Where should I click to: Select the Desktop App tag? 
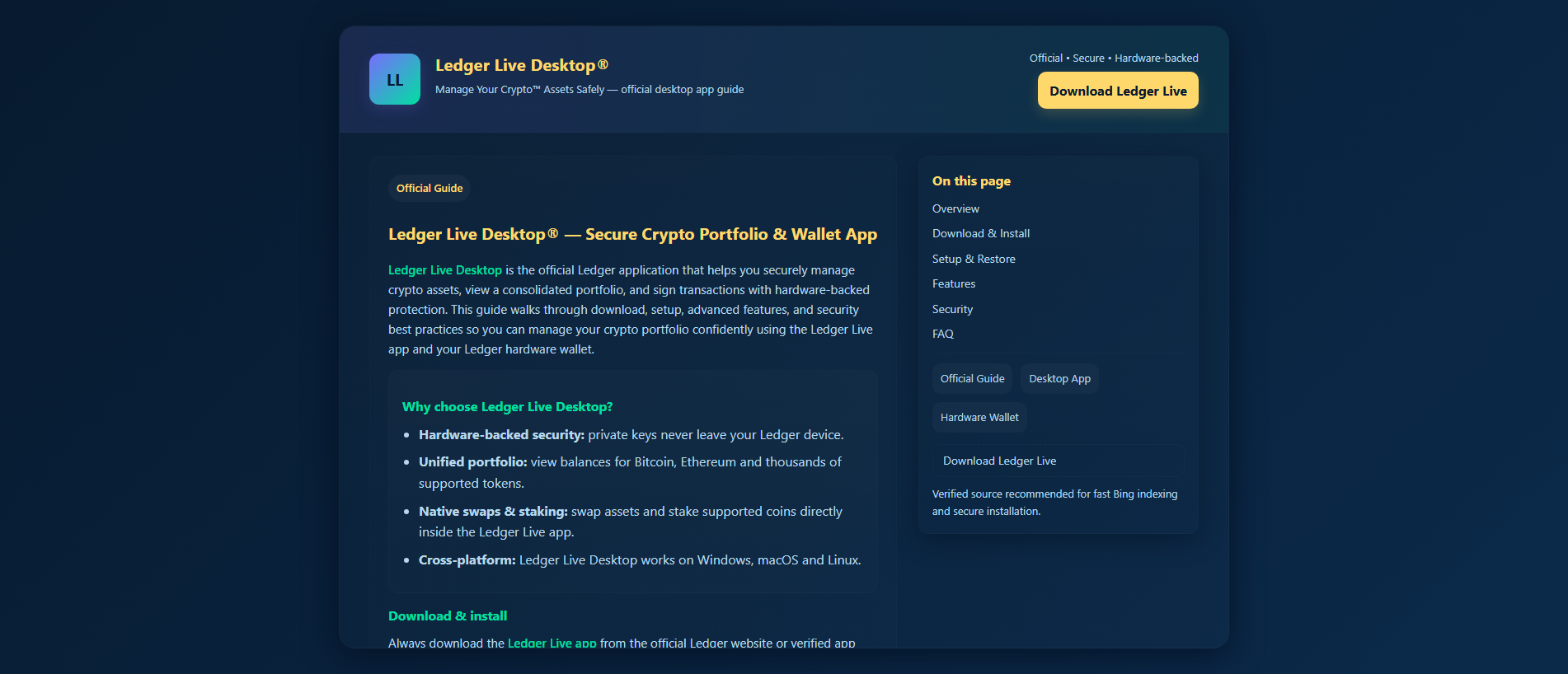[1059, 378]
